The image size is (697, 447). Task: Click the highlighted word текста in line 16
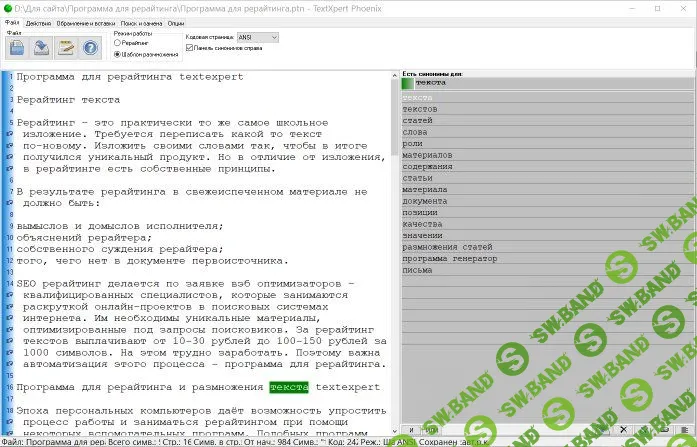point(289,387)
